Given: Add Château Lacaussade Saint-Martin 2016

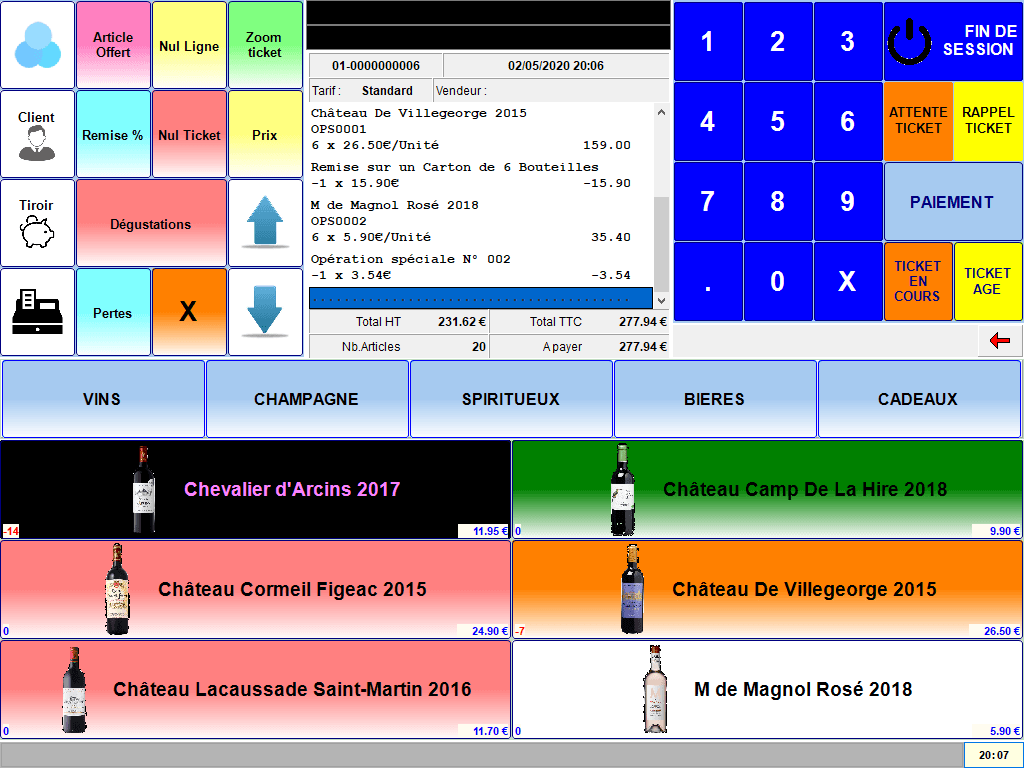Looking at the screenshot, I should pyautogui.click(x=255, y=690).
